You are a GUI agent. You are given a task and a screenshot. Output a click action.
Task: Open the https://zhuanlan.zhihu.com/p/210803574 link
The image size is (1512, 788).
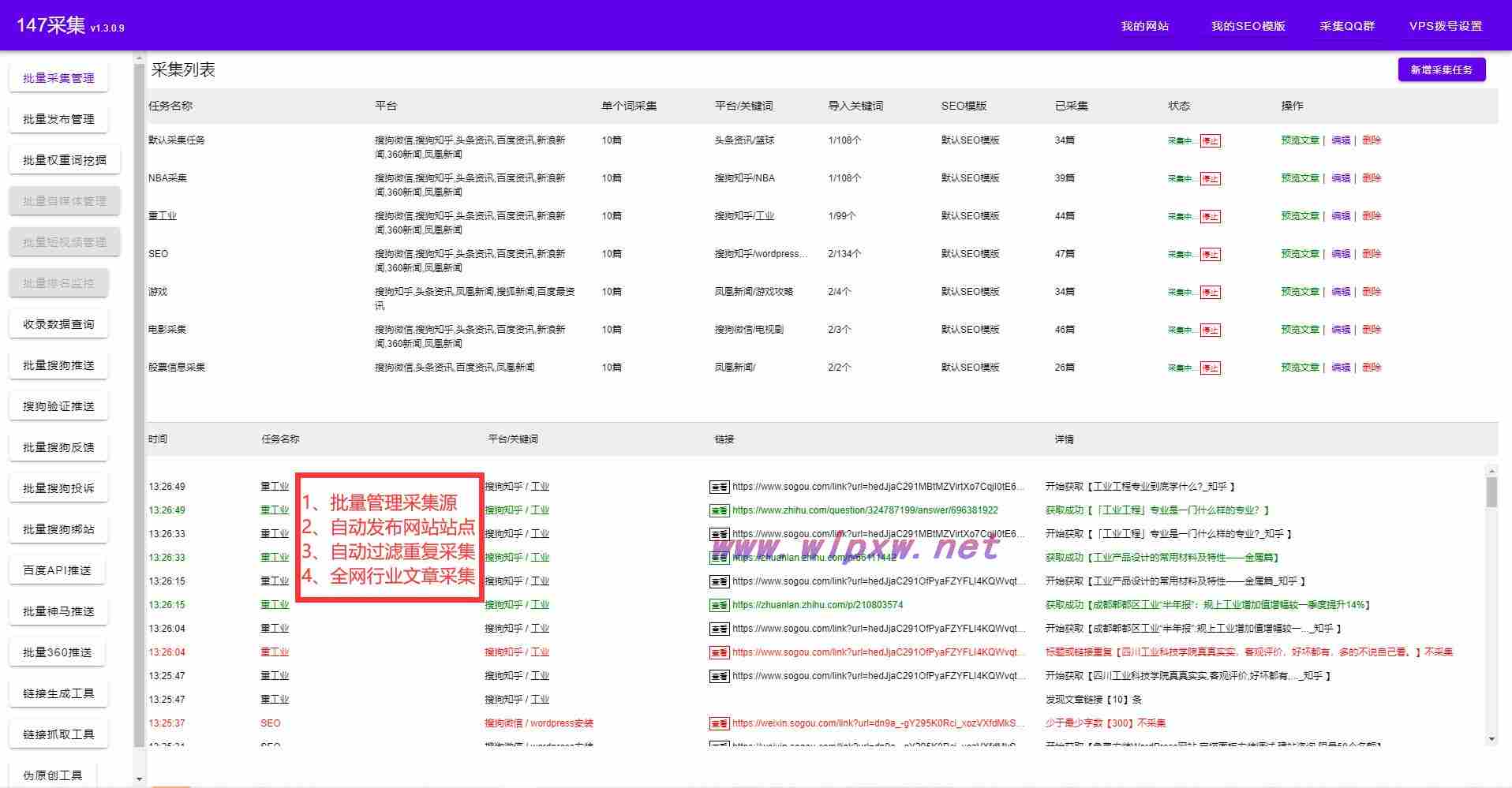818,605
